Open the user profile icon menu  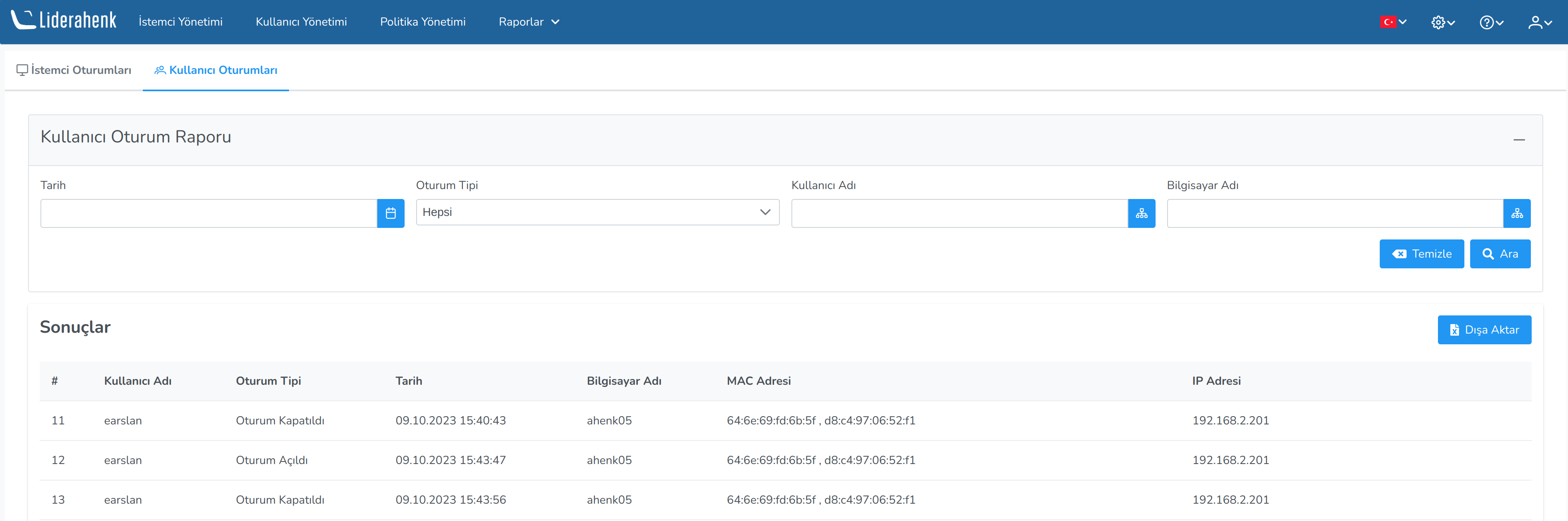[x=1540, y=23]
